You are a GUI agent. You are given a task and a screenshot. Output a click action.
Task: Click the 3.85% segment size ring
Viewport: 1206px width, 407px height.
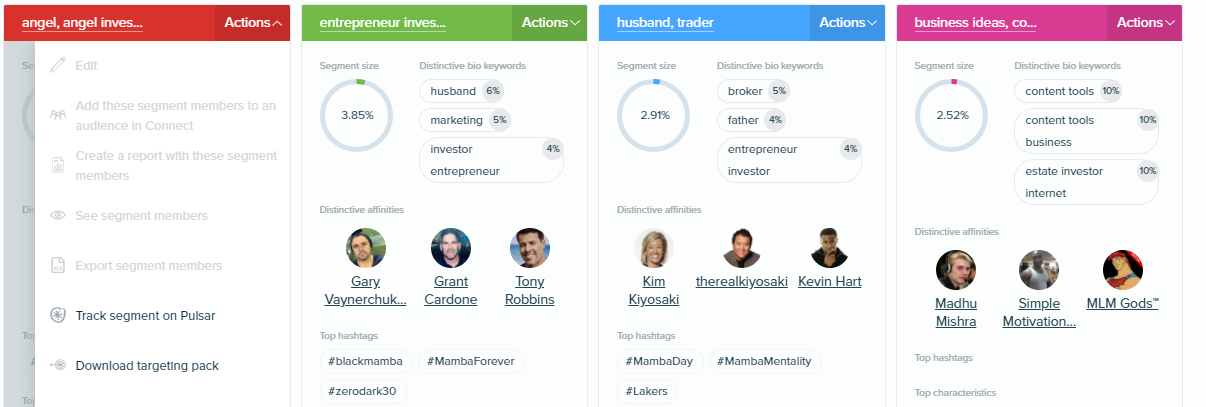[357, 115]
